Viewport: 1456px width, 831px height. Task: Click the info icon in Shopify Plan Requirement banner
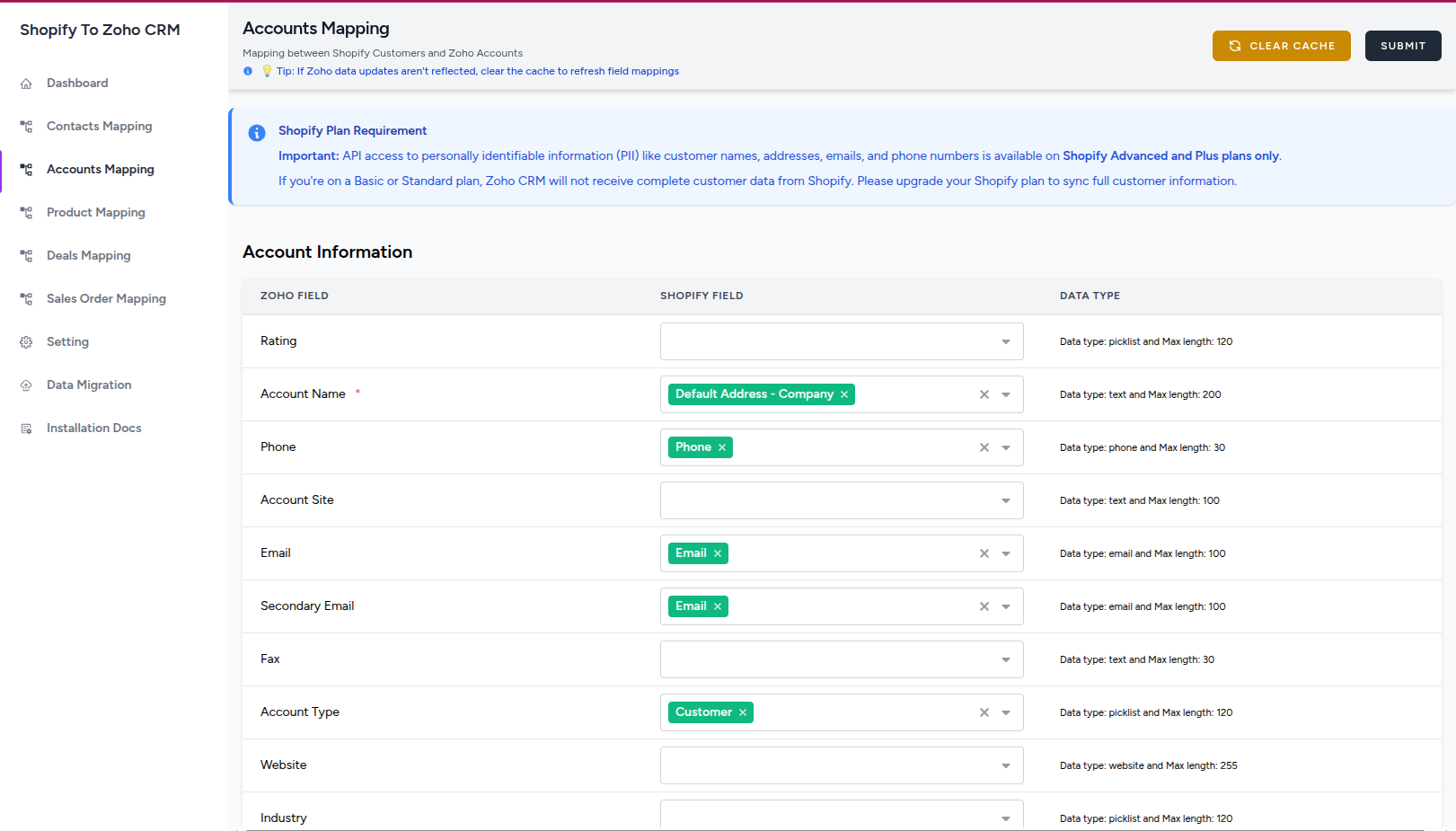[x=257, y=132]
